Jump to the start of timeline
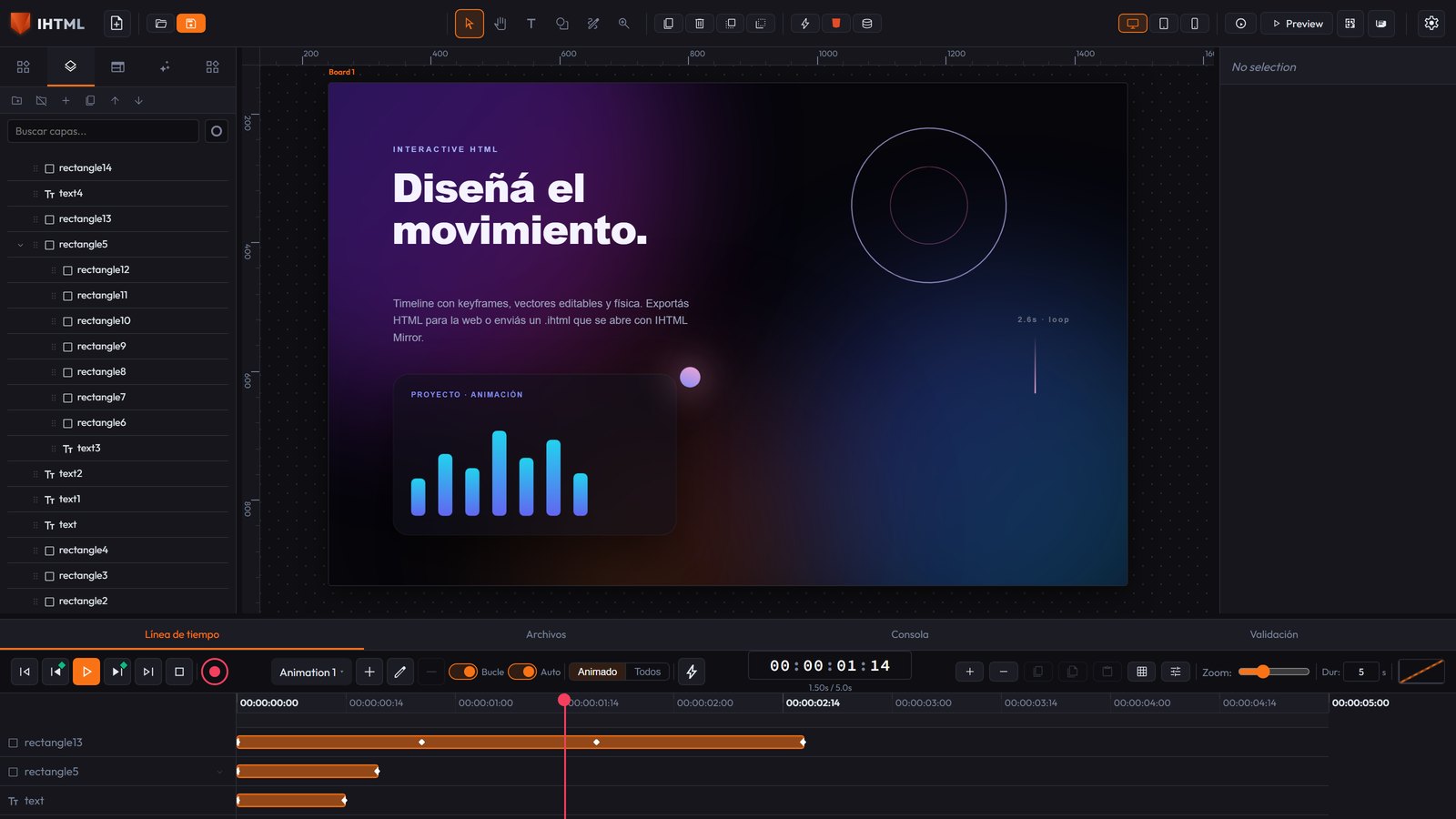The width and height of the screenshot is (1456, 819). 25,672
